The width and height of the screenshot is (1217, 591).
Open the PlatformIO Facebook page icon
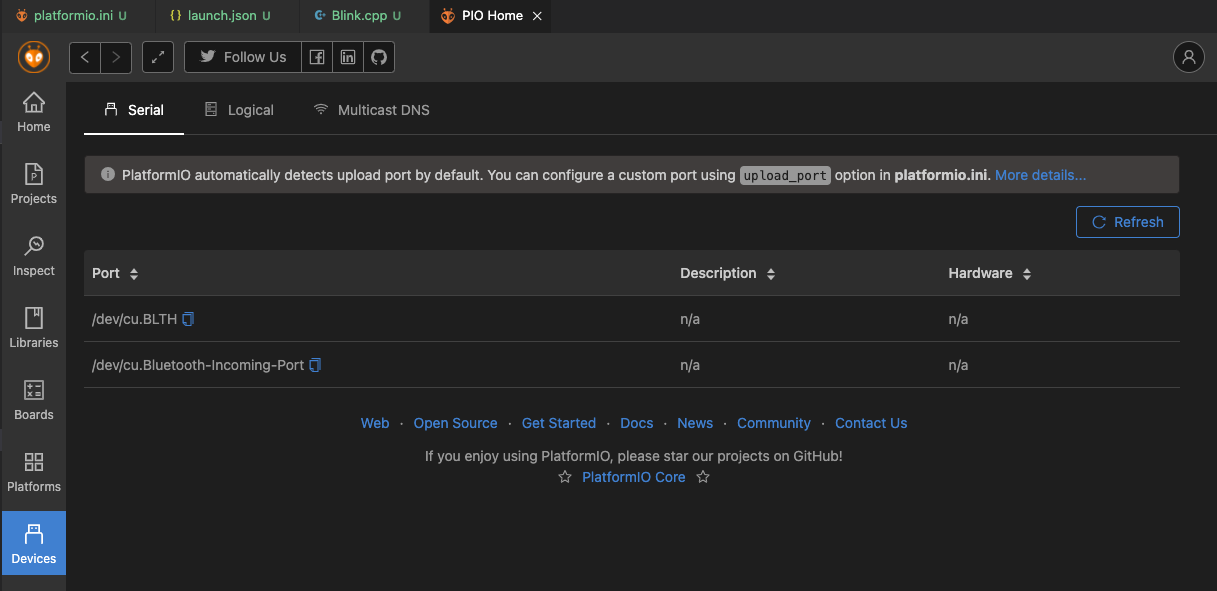pos(316,57)
